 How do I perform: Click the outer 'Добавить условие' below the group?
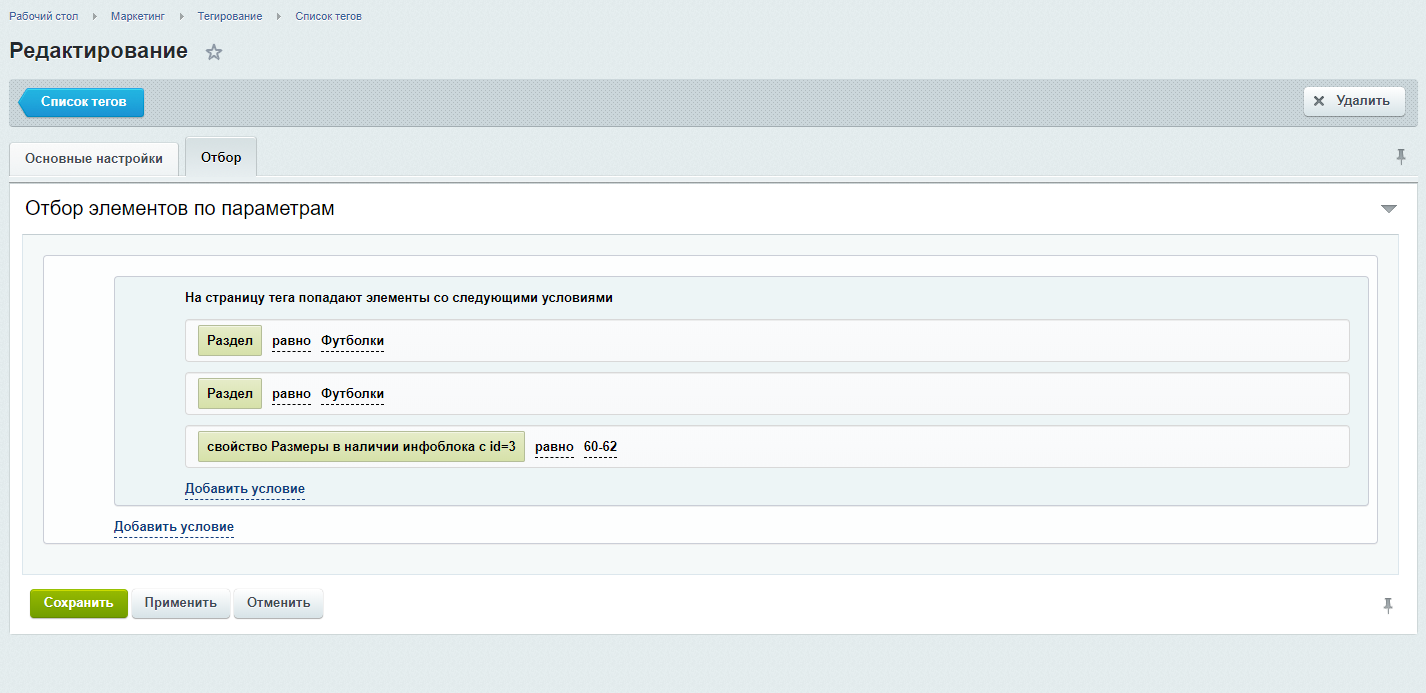click(x=173, y=527)
